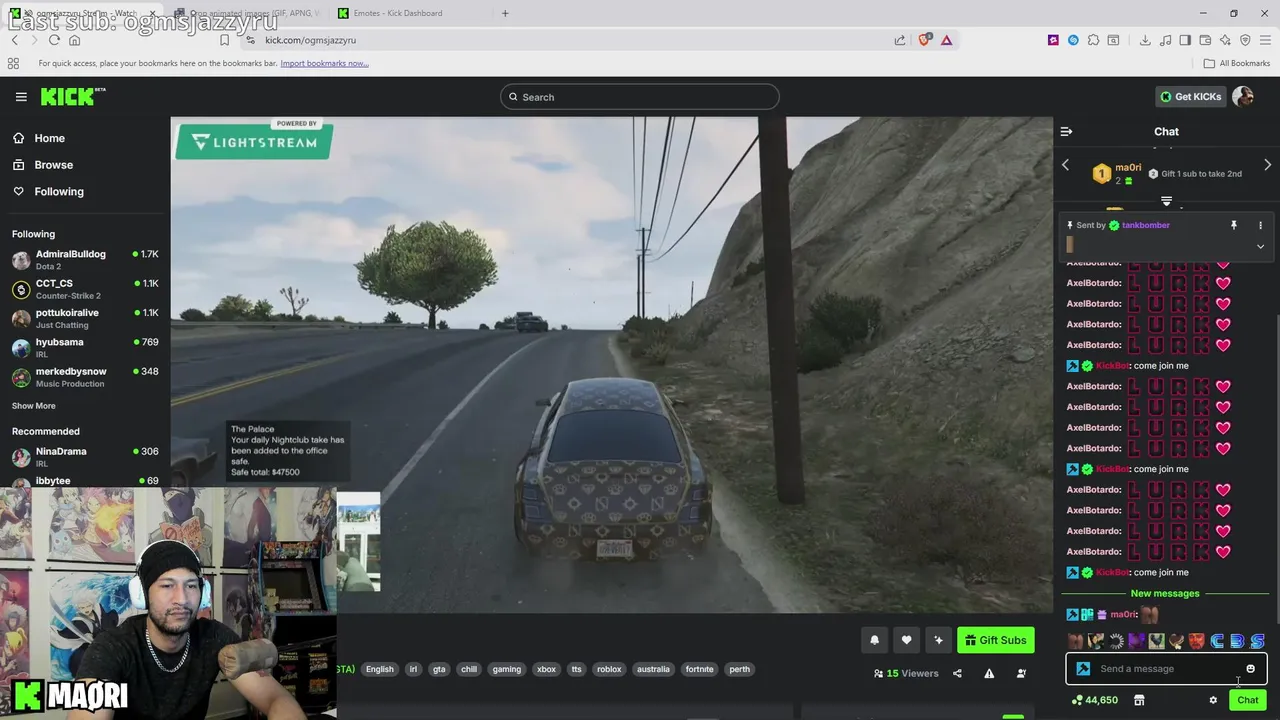Click the Get KICKs button
1280x720 pixels.
point(1190,97)
